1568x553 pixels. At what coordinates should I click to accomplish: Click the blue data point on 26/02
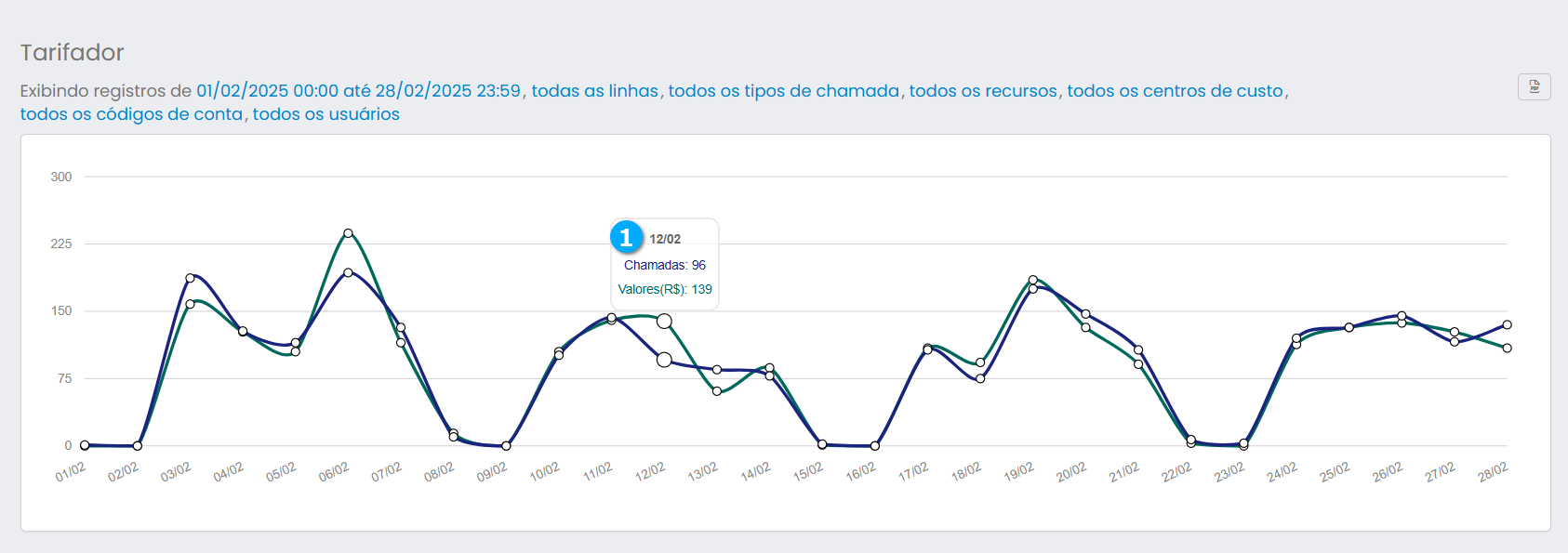point(1402,316)
